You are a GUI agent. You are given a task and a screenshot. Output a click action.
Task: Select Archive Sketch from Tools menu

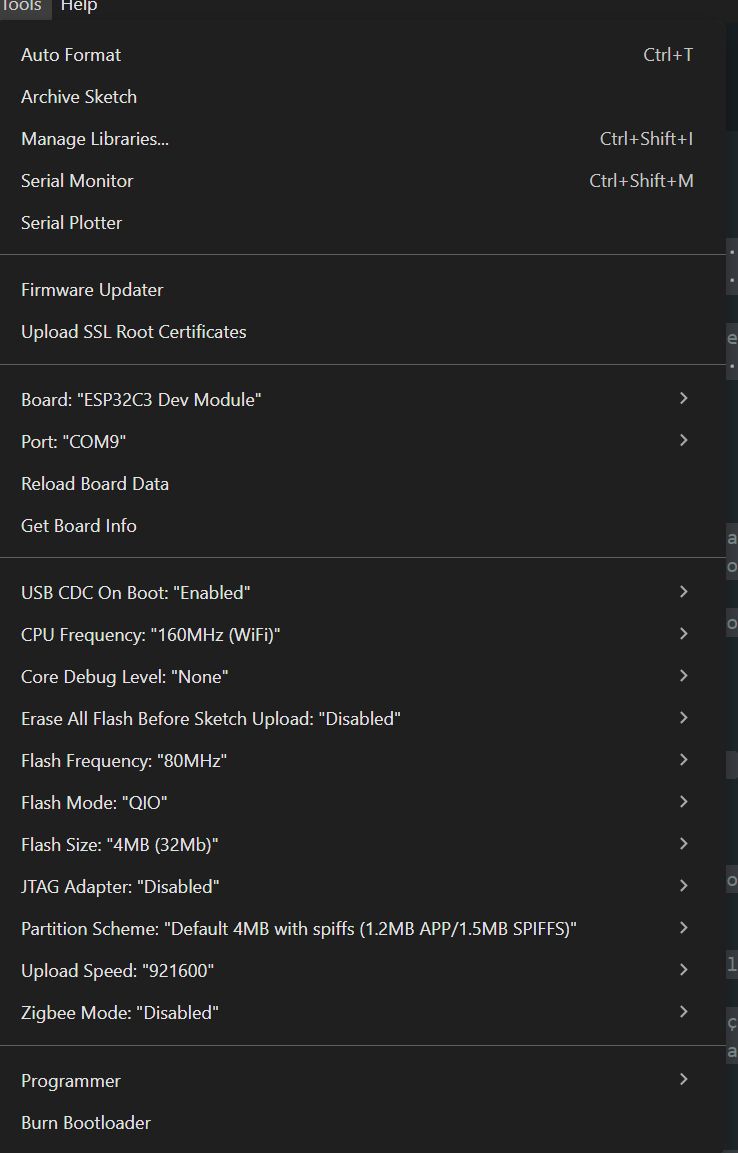coord(79,97)
